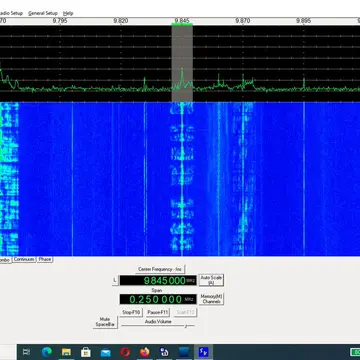Click the dark blue app taskbar icon
This screenshot has width=360, height=360.
pyautogui.click(x=184, y=352)
